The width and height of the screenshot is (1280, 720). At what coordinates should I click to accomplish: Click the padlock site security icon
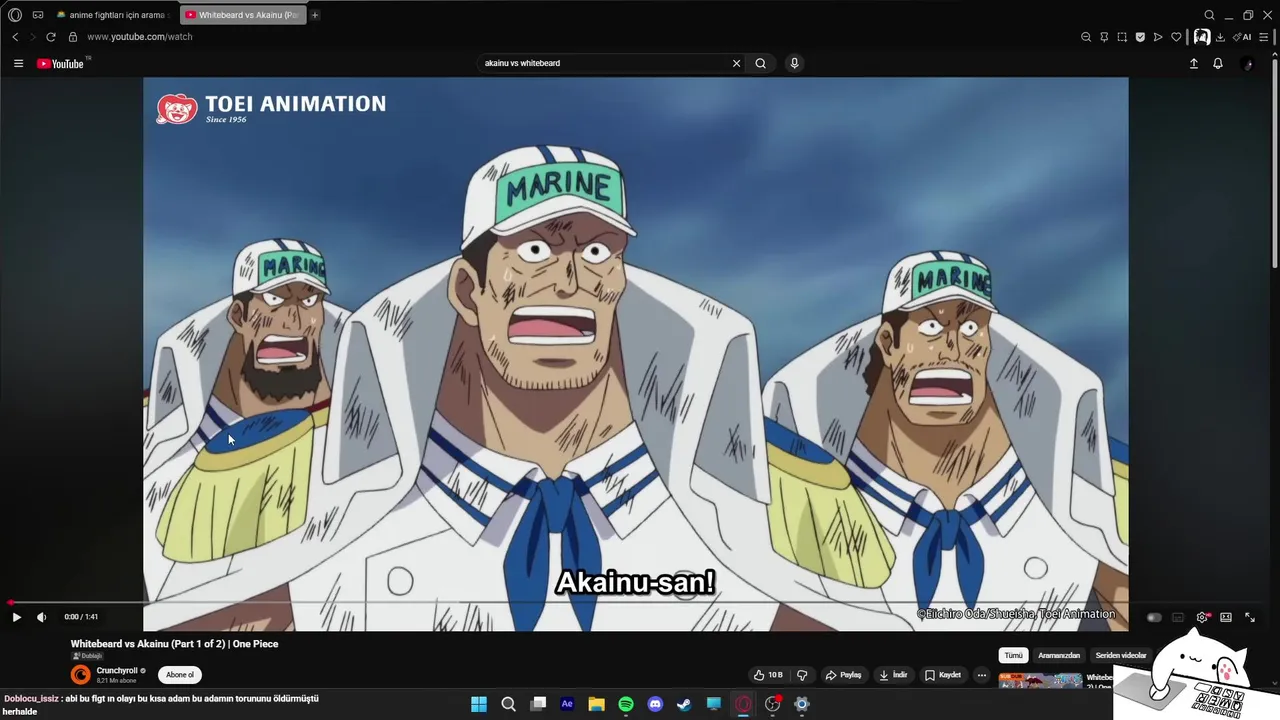pos(73,37)
